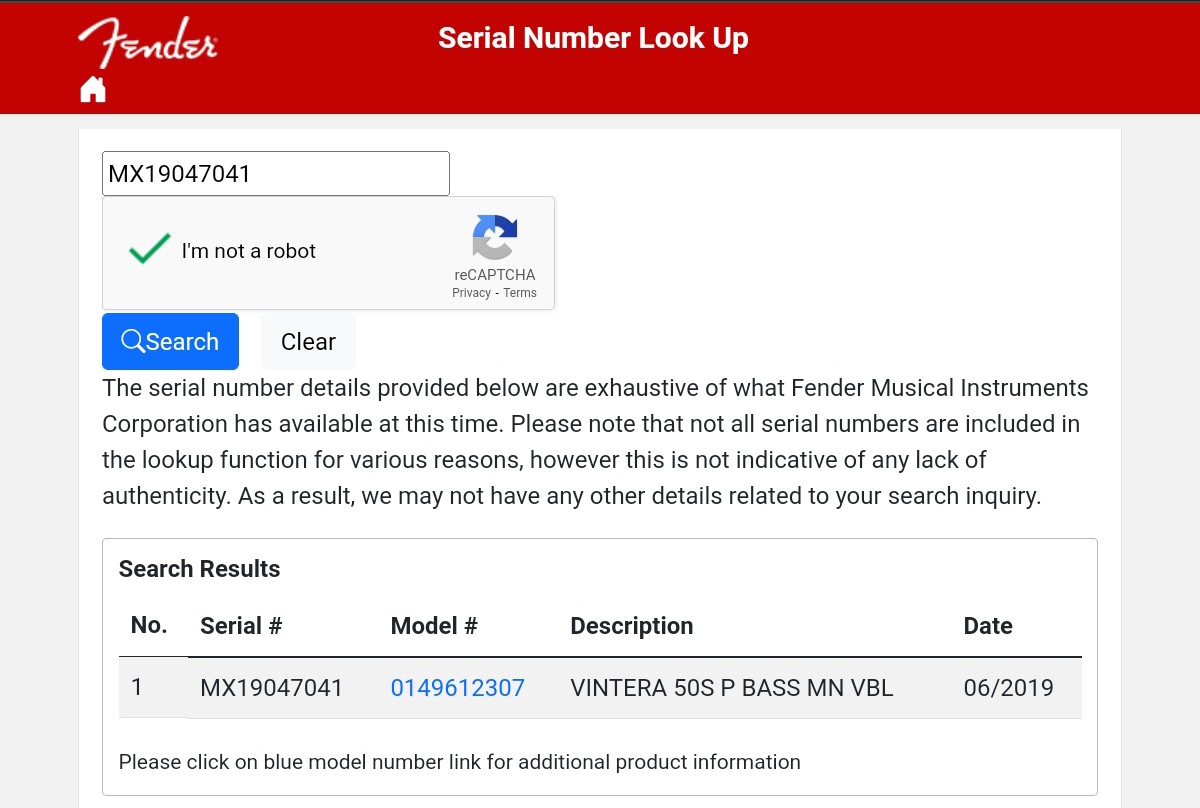This screenshot has height=808, width=1200.
Task: Click the Date column header
Action: pyautogui.click(x=988, y=626)
